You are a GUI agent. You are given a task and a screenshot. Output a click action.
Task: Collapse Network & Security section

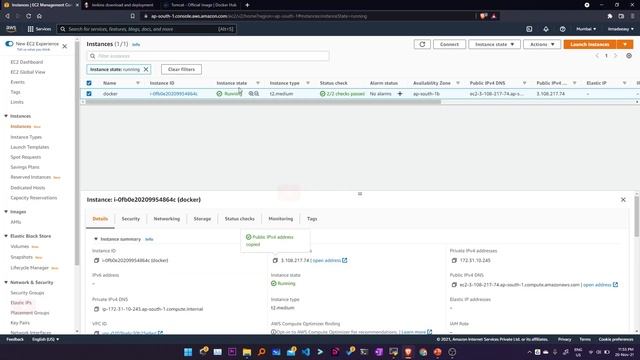click(x=6, y=282)
